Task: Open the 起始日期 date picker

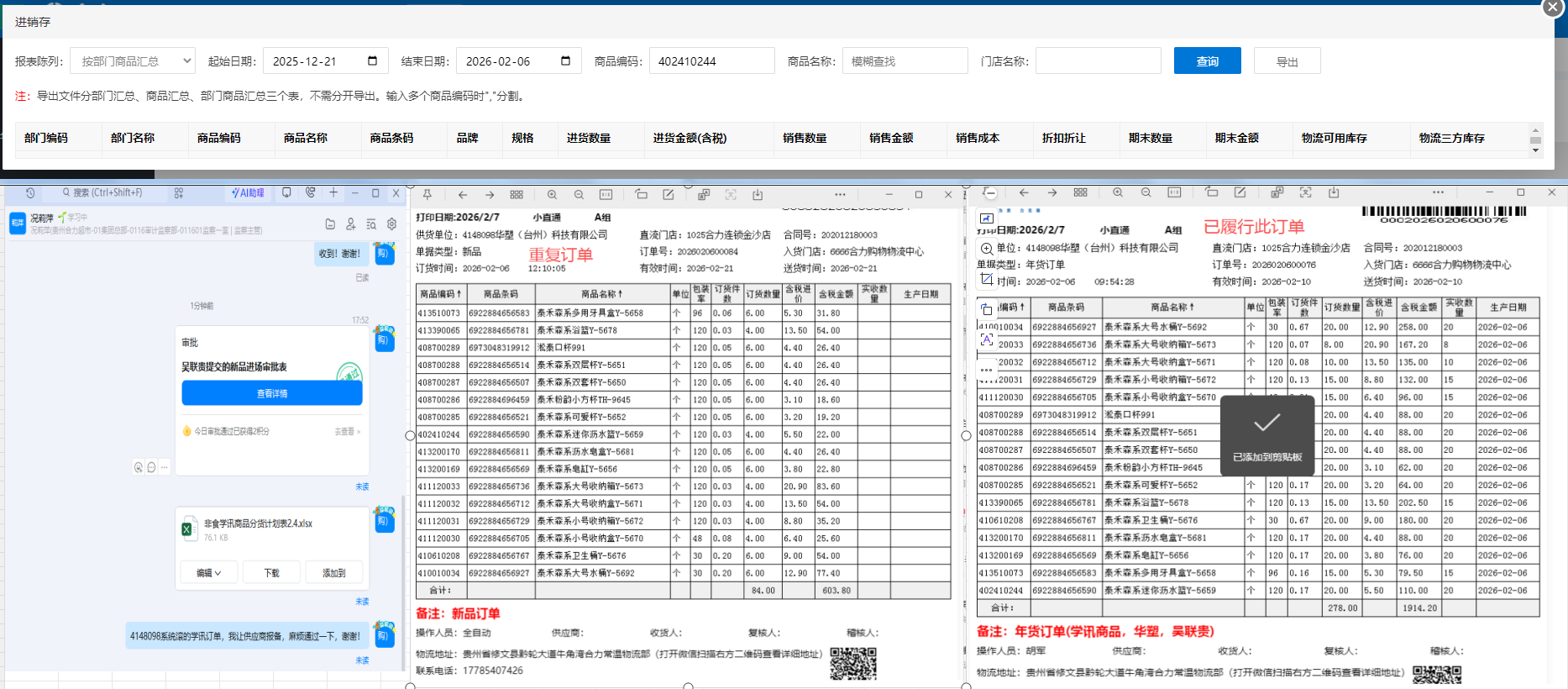Action: click(x=372, y=61)
